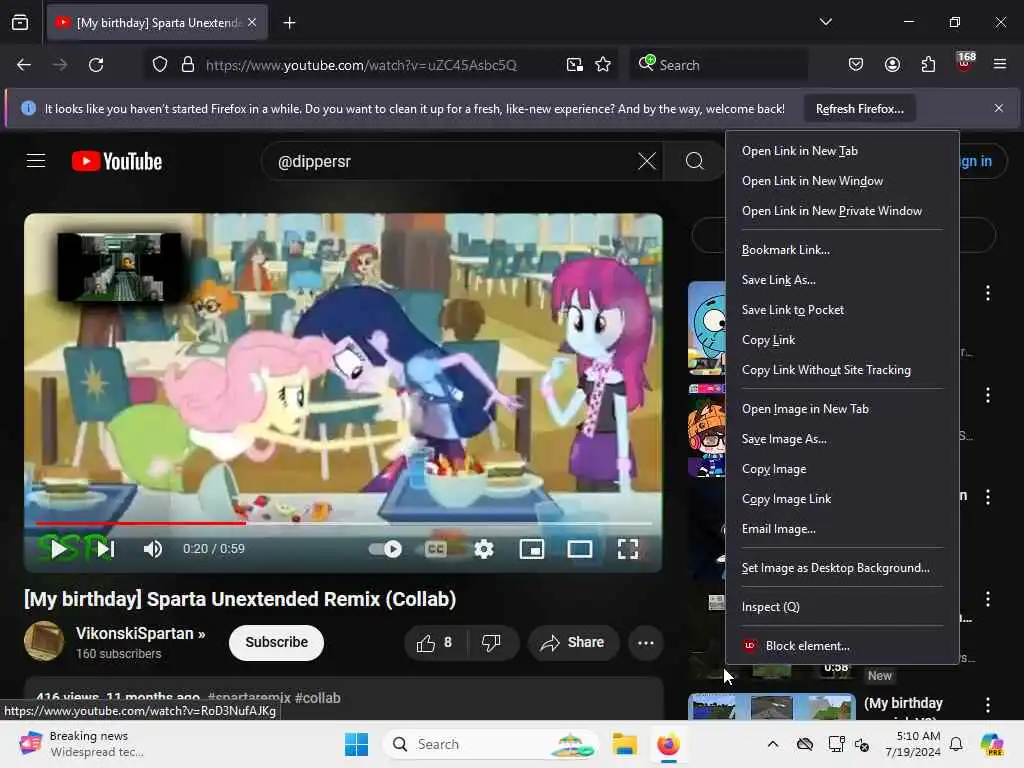Image resolution: width=1024 pixels, height=768 pixels.
Task: Clear the YouTube search text
Action: pos(647,161)
